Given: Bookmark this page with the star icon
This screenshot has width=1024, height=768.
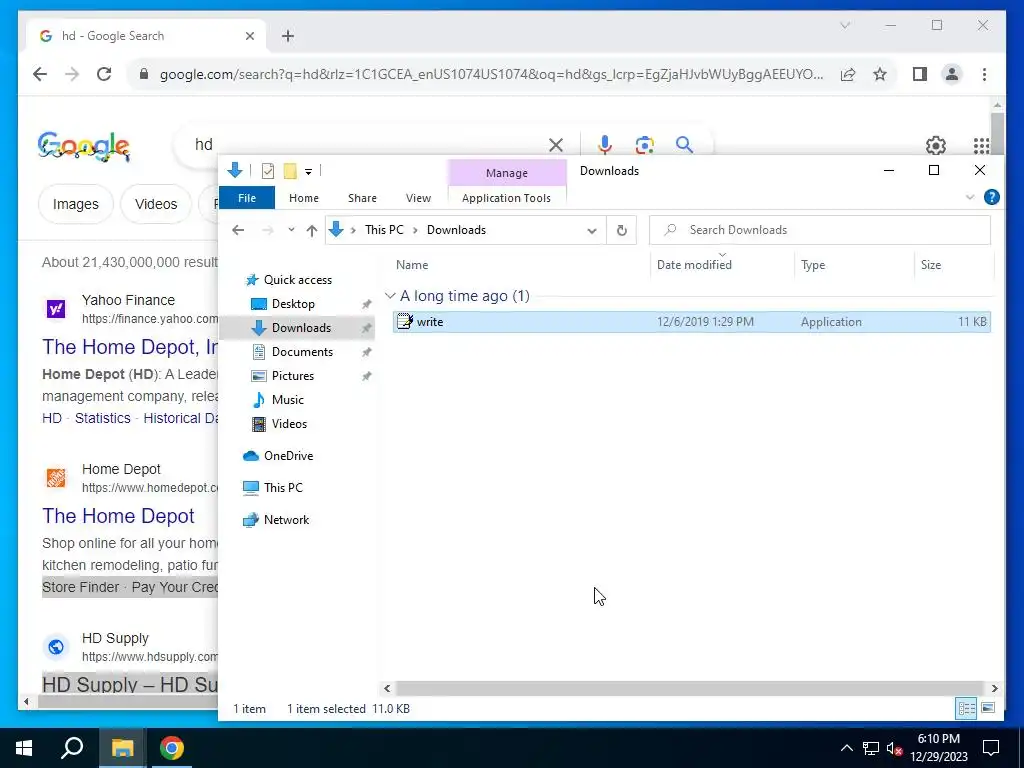Looking at the screenshot, I should pos(880,74).
